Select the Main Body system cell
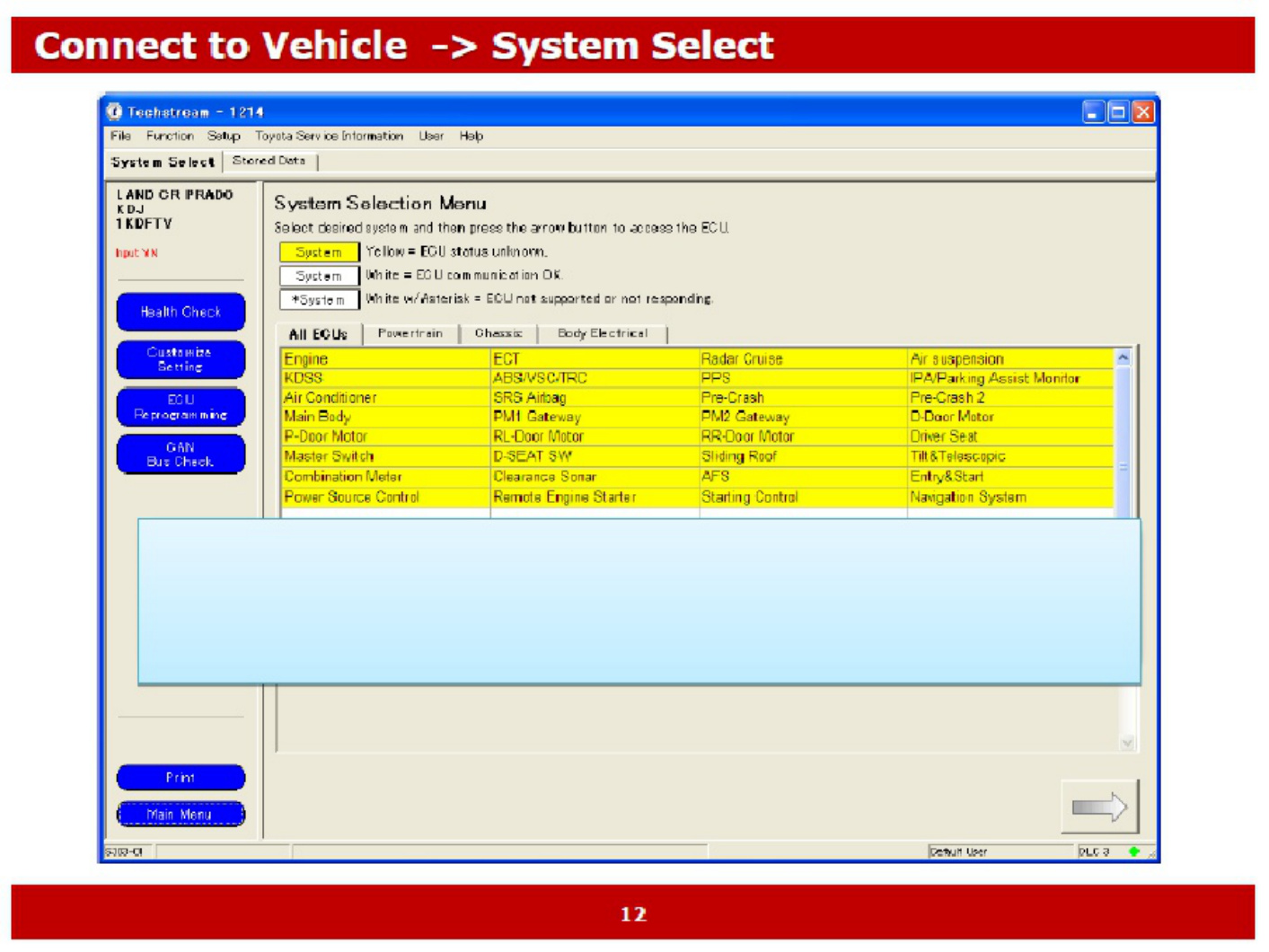 point(385,417)
